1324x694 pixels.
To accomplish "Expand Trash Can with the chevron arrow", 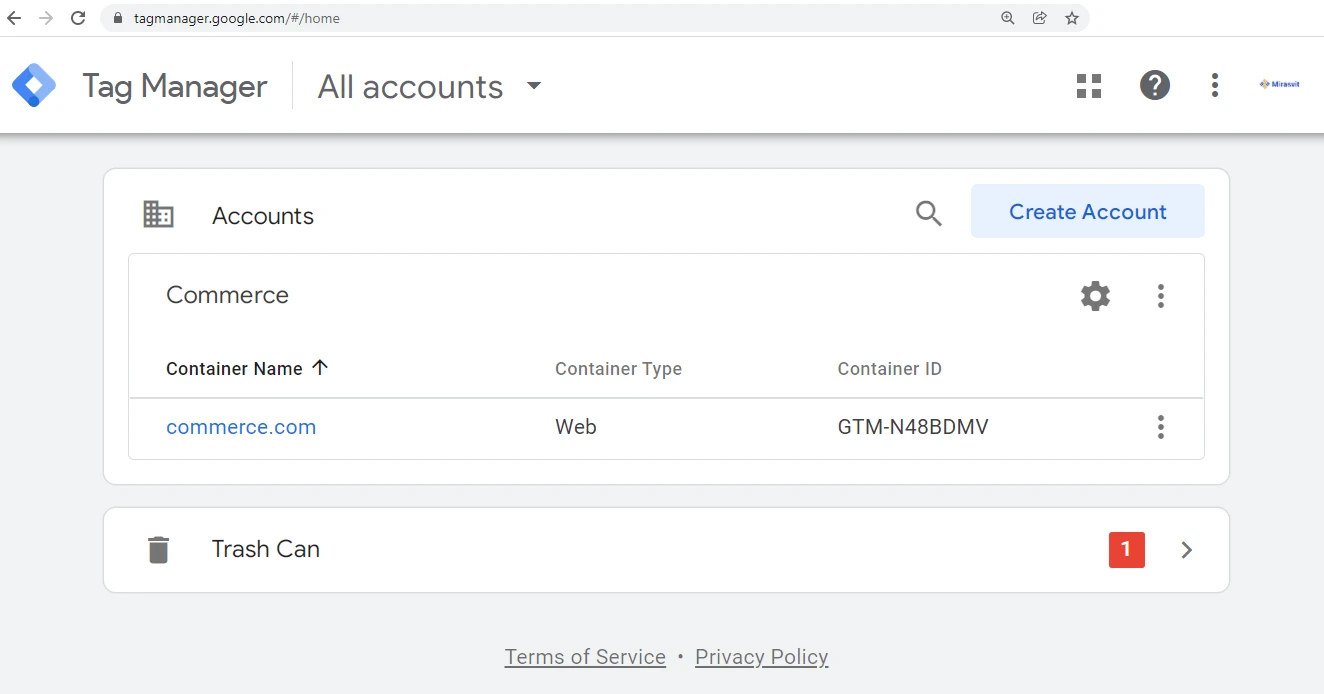I will tap(1186, 550).
